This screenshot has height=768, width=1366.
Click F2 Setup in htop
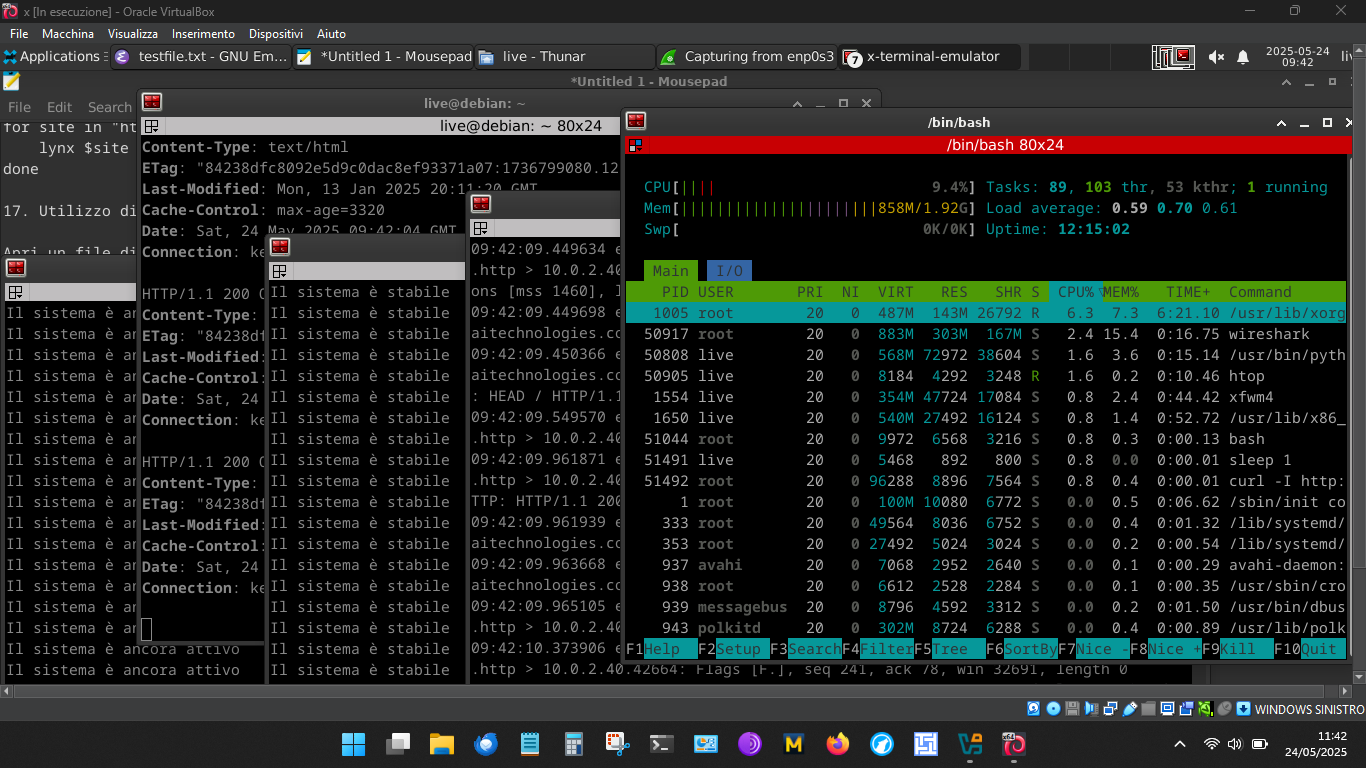pos(734,649)
